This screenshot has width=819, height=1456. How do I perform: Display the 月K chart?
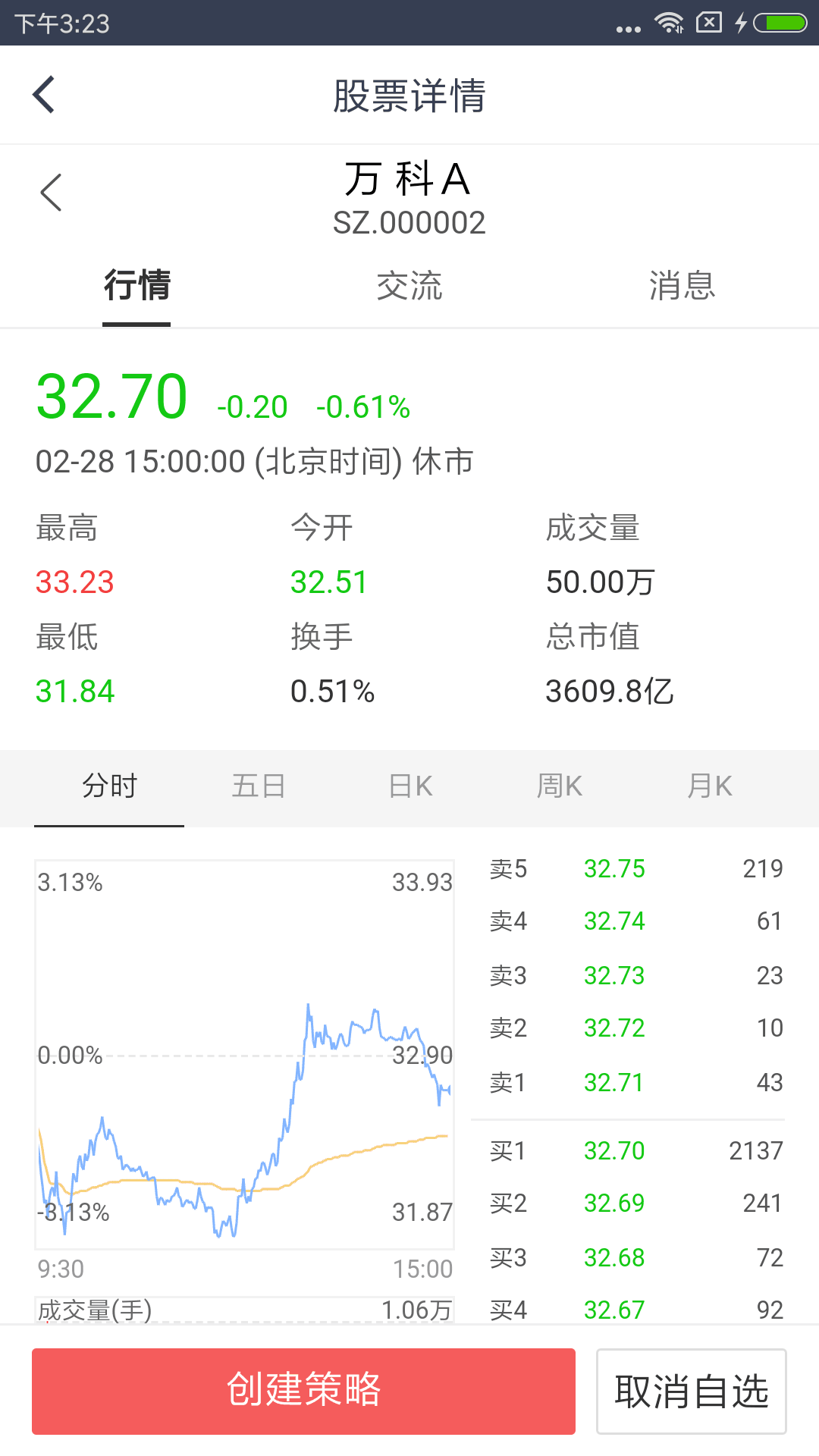(710, 786)
